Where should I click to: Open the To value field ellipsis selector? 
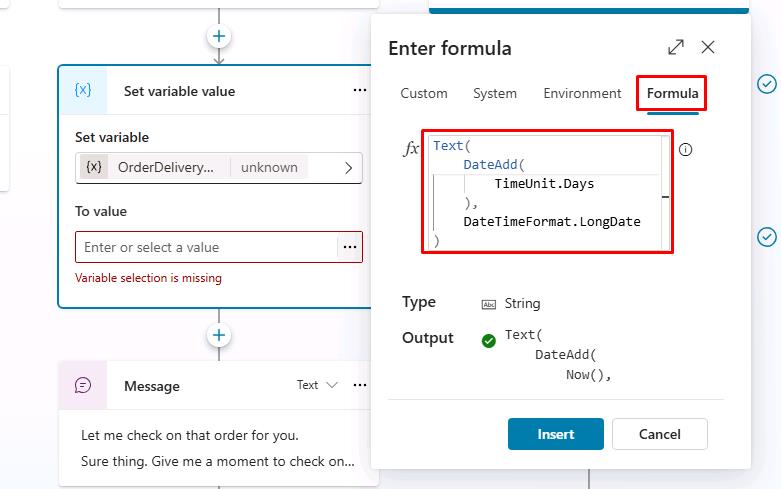[x=350, y=247]
